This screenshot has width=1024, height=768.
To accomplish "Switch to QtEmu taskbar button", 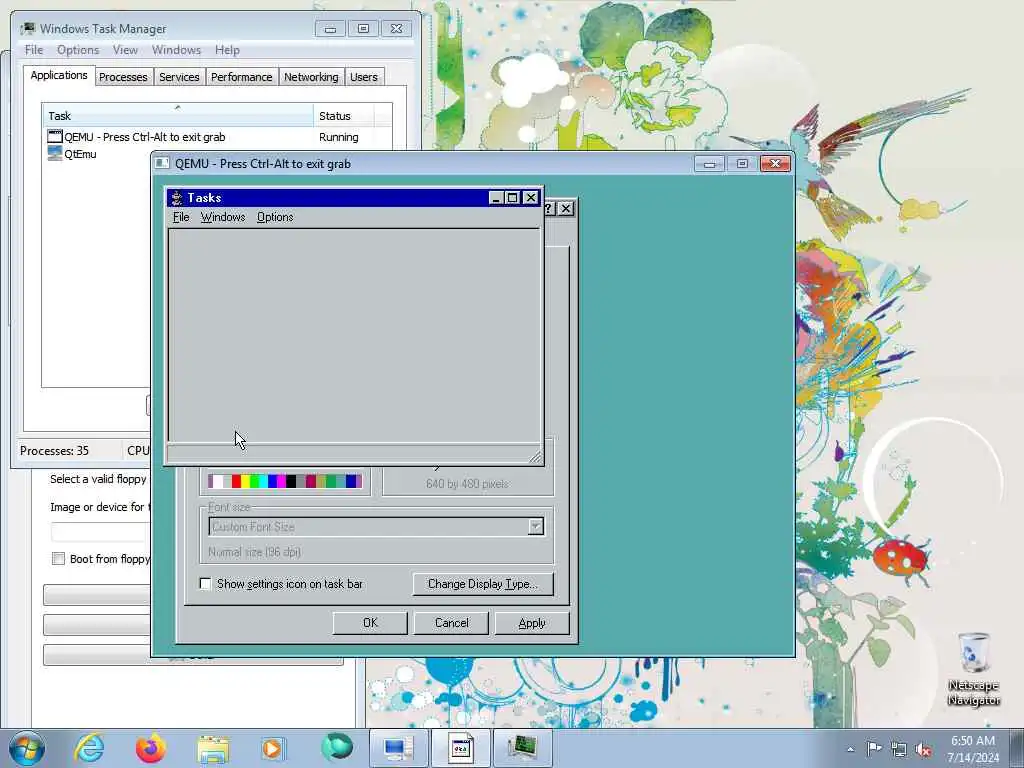I will tap(398, 748).
